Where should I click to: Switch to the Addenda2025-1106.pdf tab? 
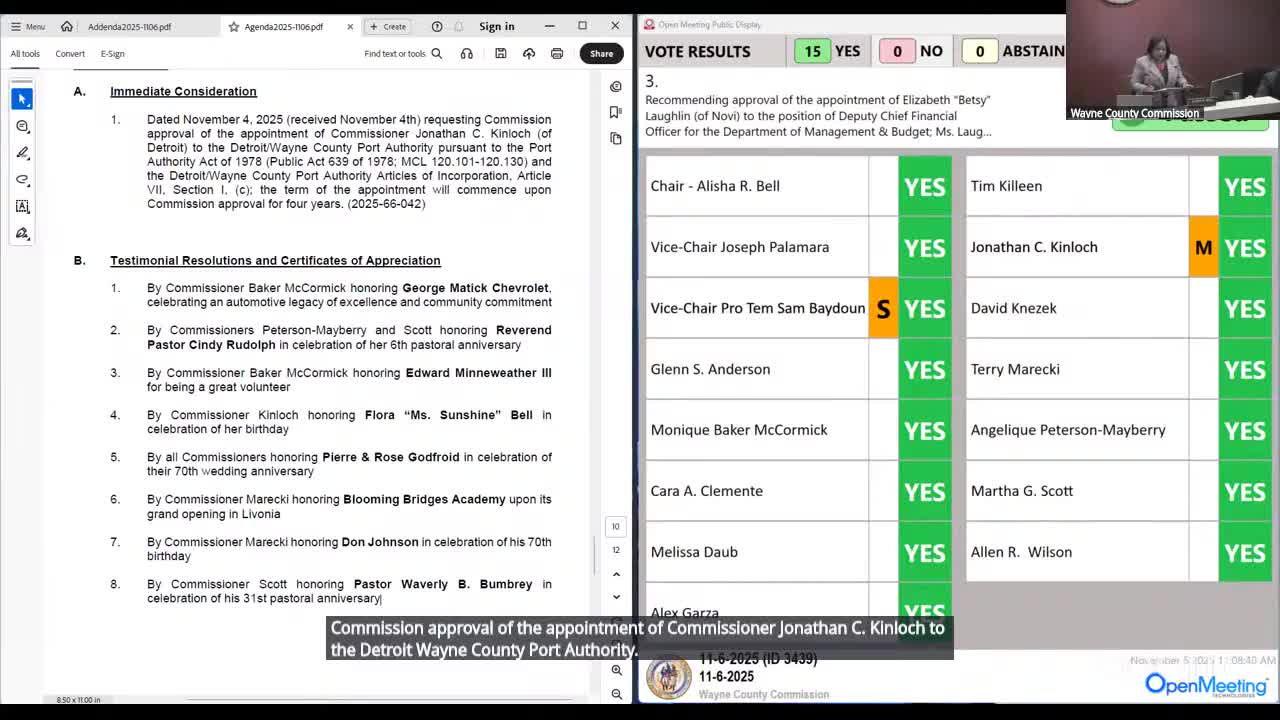(130, 26)
